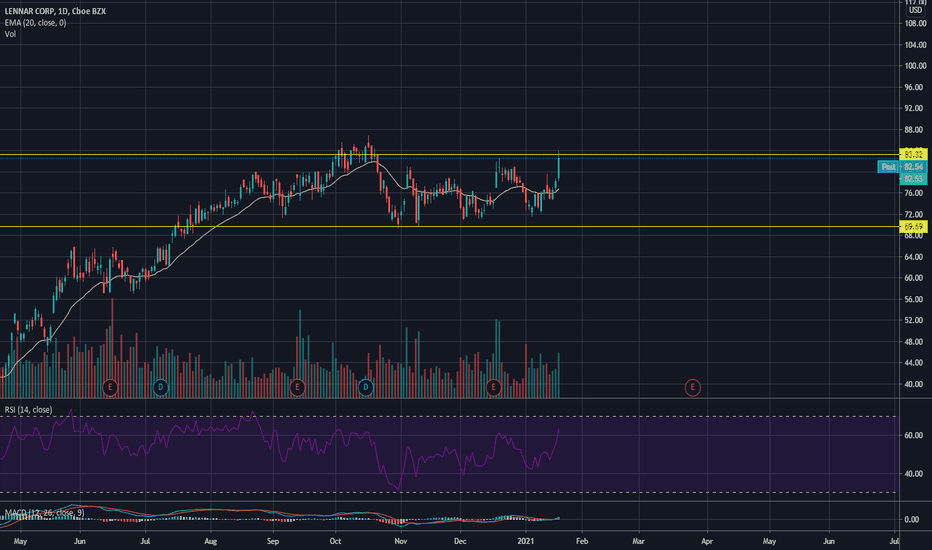
Task: Click the Apr label on the time axis
Action: click(707, 541)
